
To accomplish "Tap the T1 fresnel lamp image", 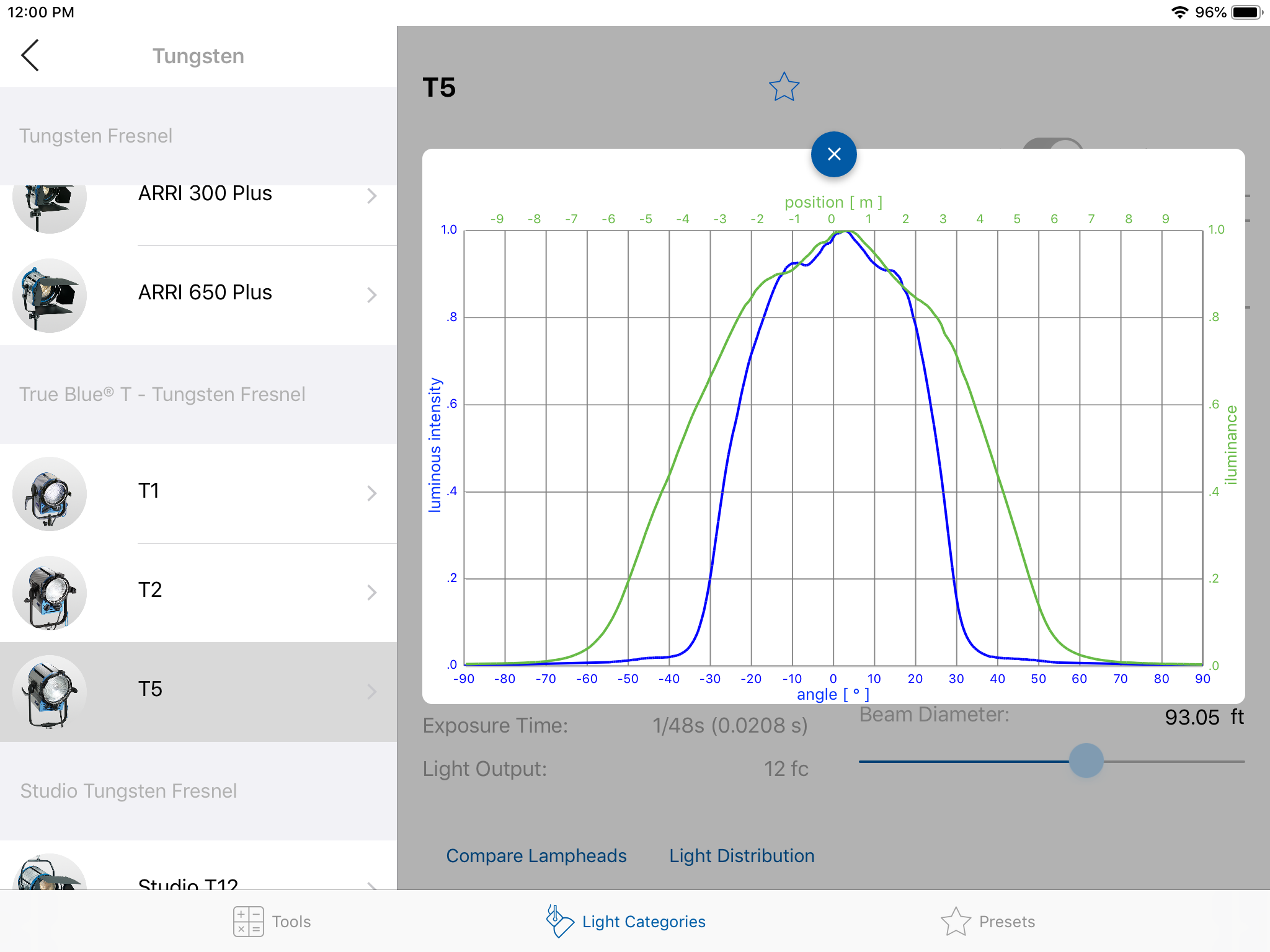I will 50,493.
